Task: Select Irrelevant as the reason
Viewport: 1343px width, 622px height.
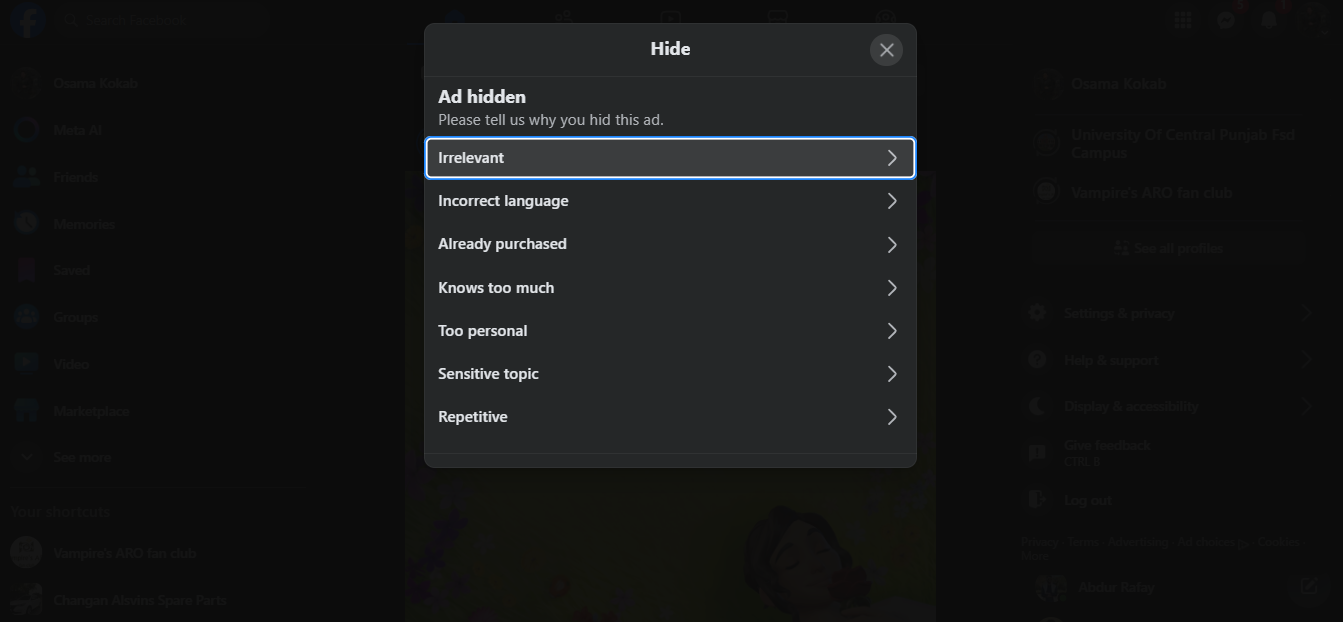Action: tap(670, 158)
